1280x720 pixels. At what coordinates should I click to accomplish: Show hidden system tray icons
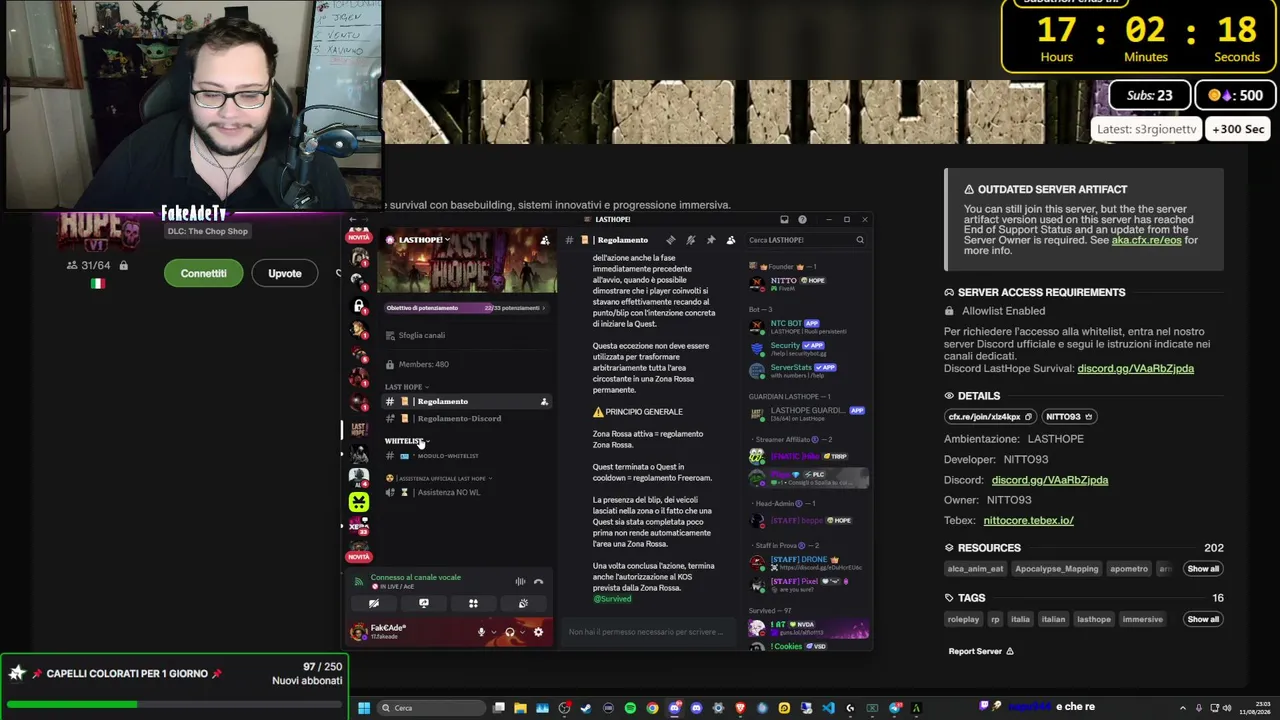click(1183, 708)
